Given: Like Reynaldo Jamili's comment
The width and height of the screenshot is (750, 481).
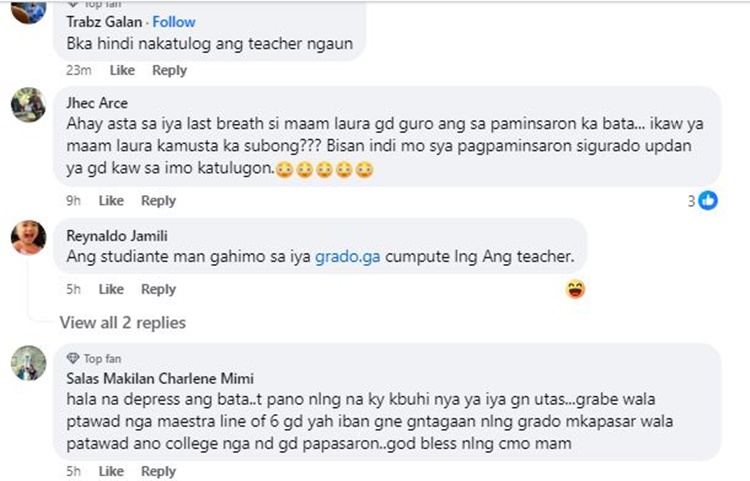Looking at the screenshot, I should [x=111, y=289].
